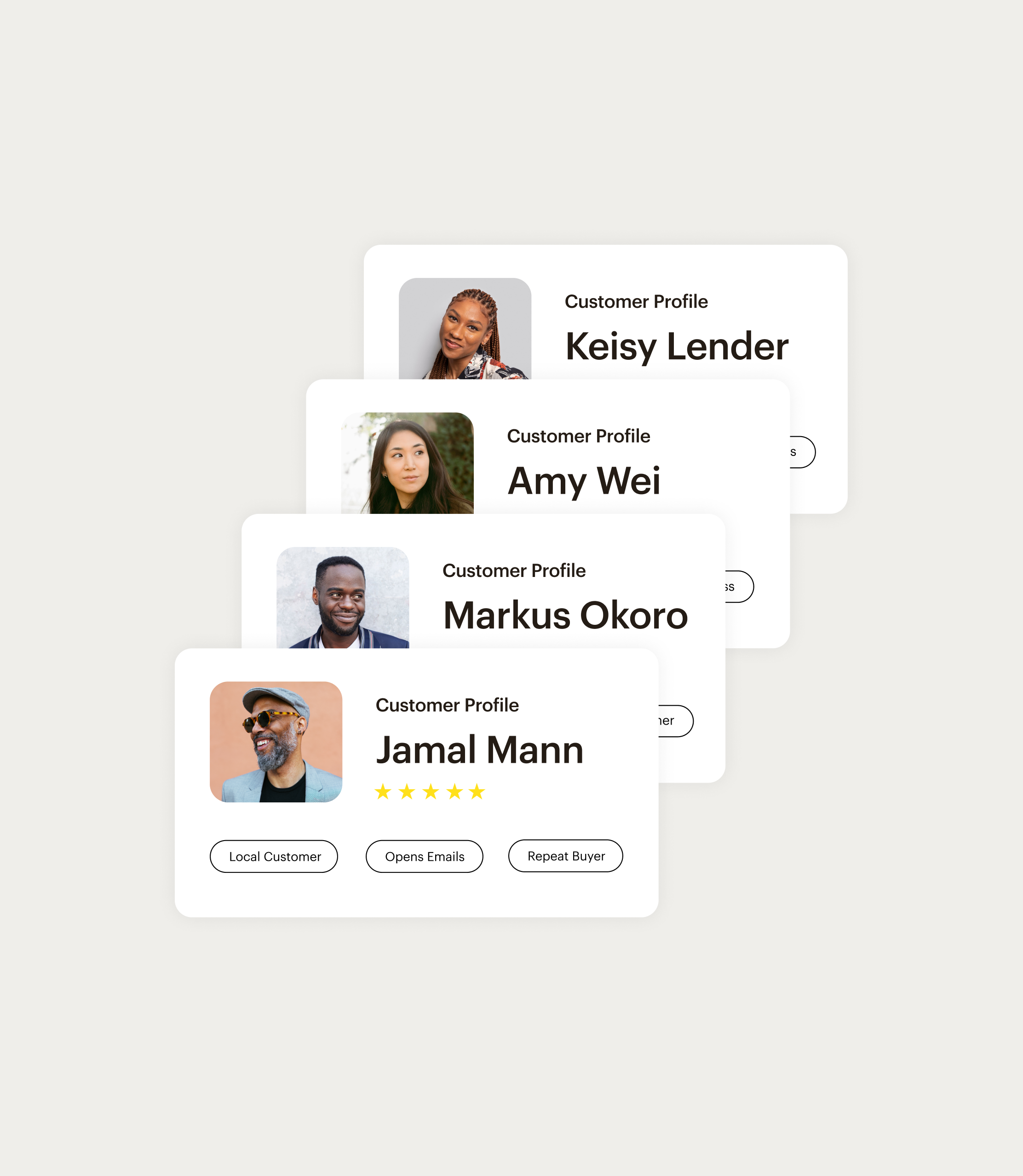Click the fourth star in the rating
Viewport: 1023px width, 1176px height.
[x=454, y=792]
